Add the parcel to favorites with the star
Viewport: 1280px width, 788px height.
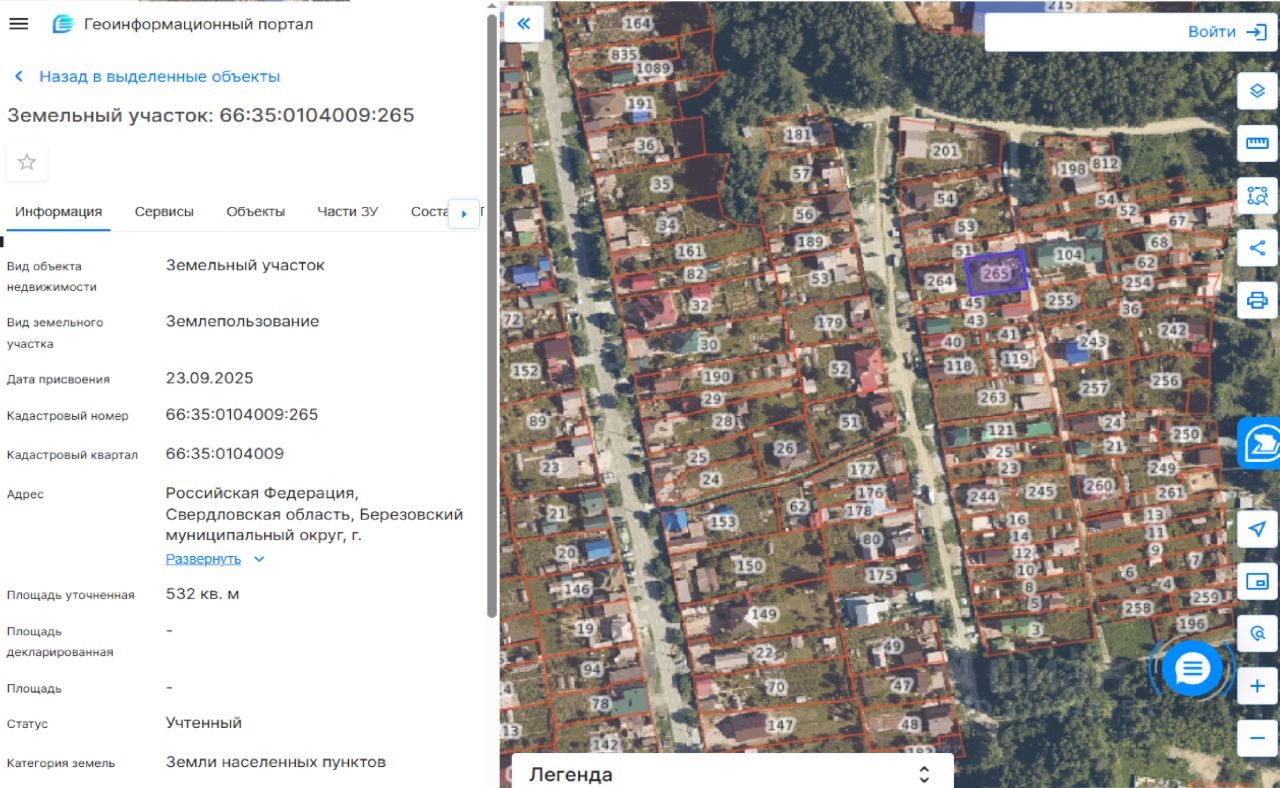coord(27,162)
